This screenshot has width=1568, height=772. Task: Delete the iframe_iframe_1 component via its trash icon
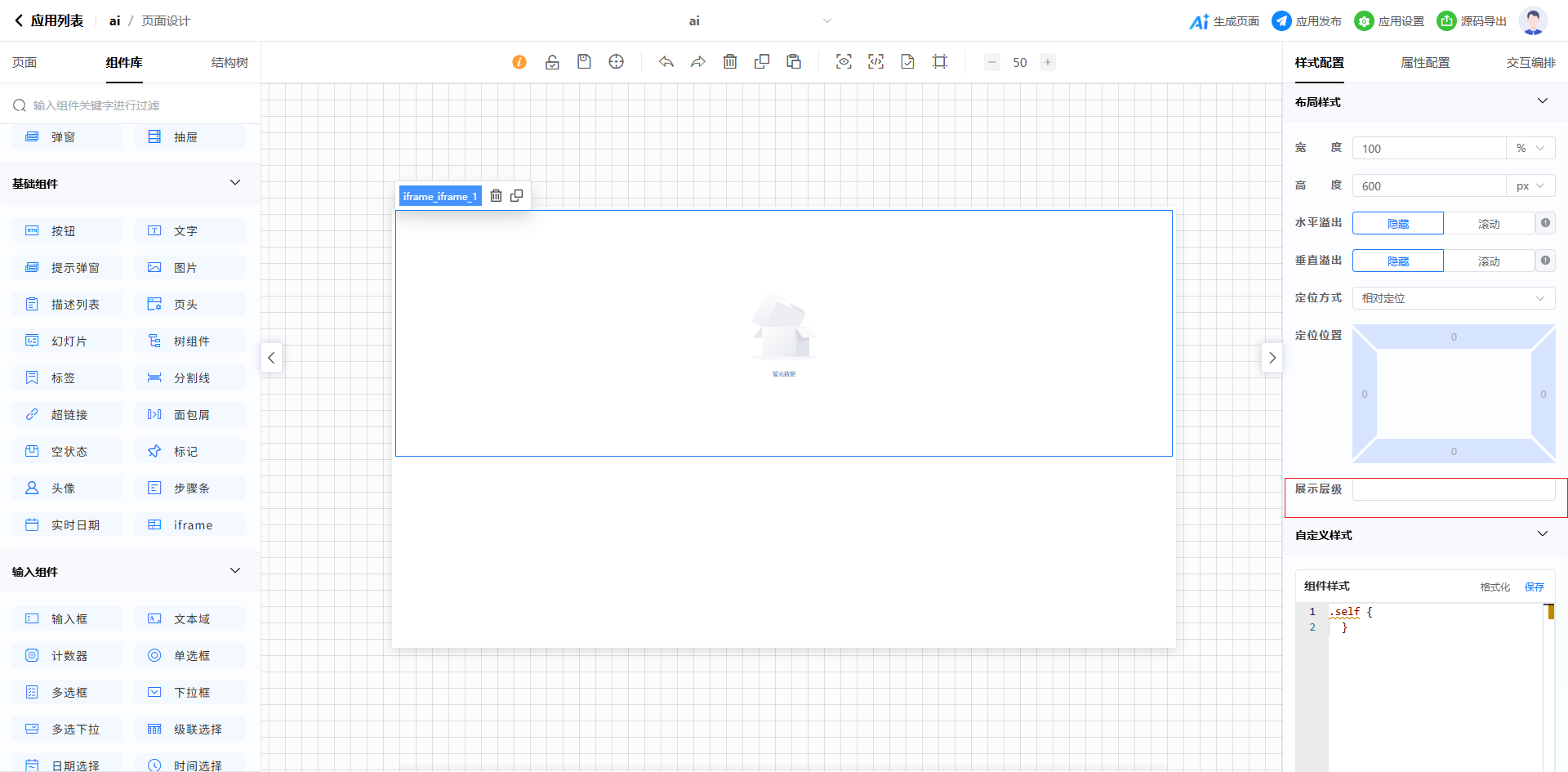pos(496,196)
